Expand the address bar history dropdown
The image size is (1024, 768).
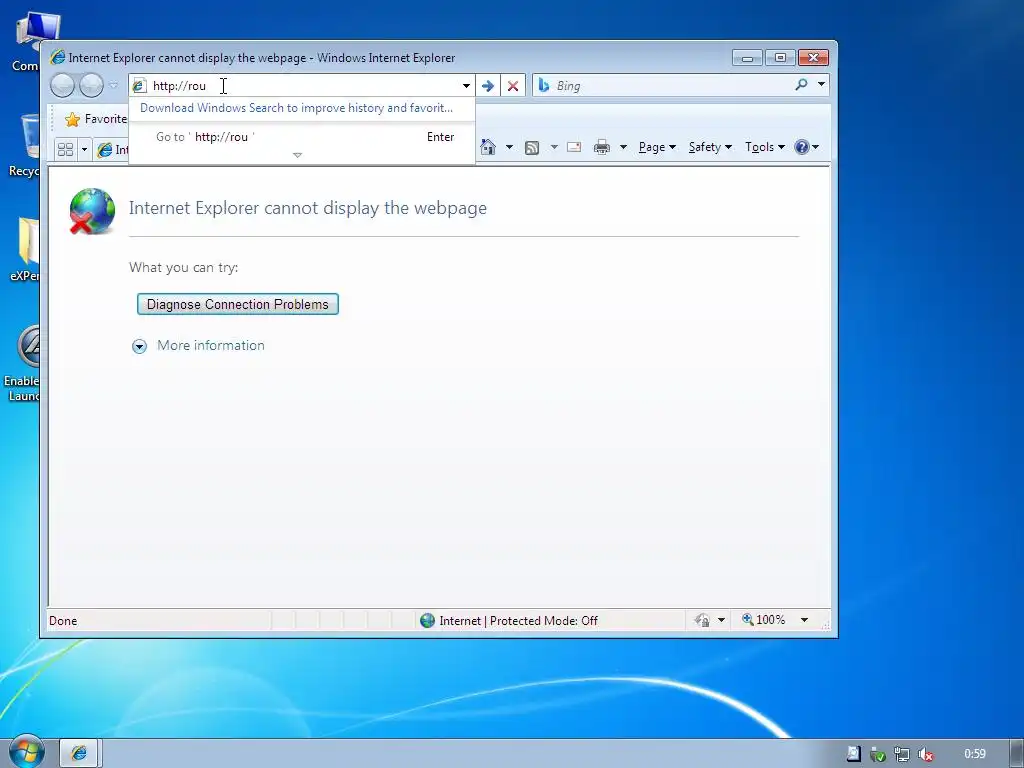click(x=466, y=86)
